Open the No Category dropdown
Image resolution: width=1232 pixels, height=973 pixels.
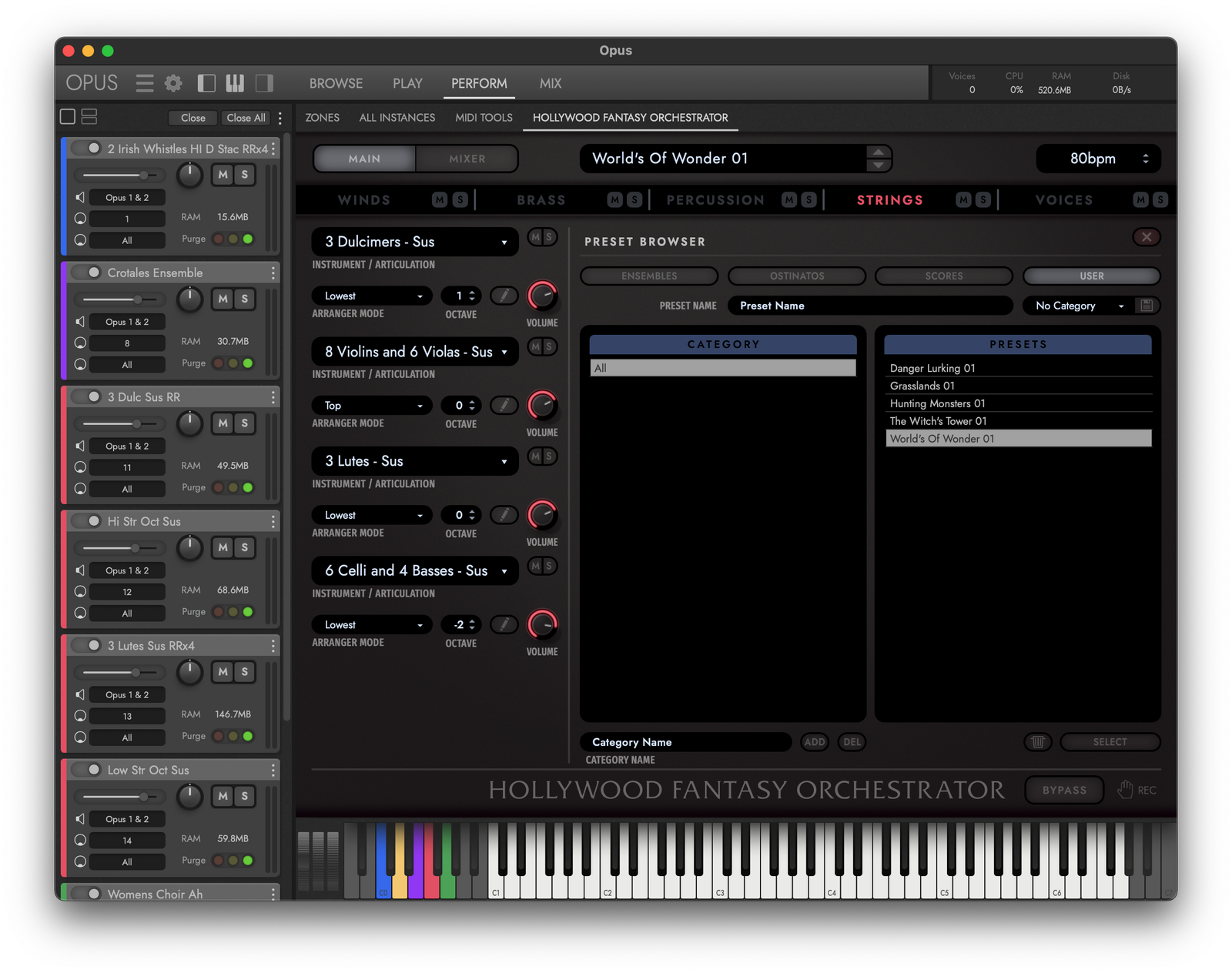tap(1076, 306)
